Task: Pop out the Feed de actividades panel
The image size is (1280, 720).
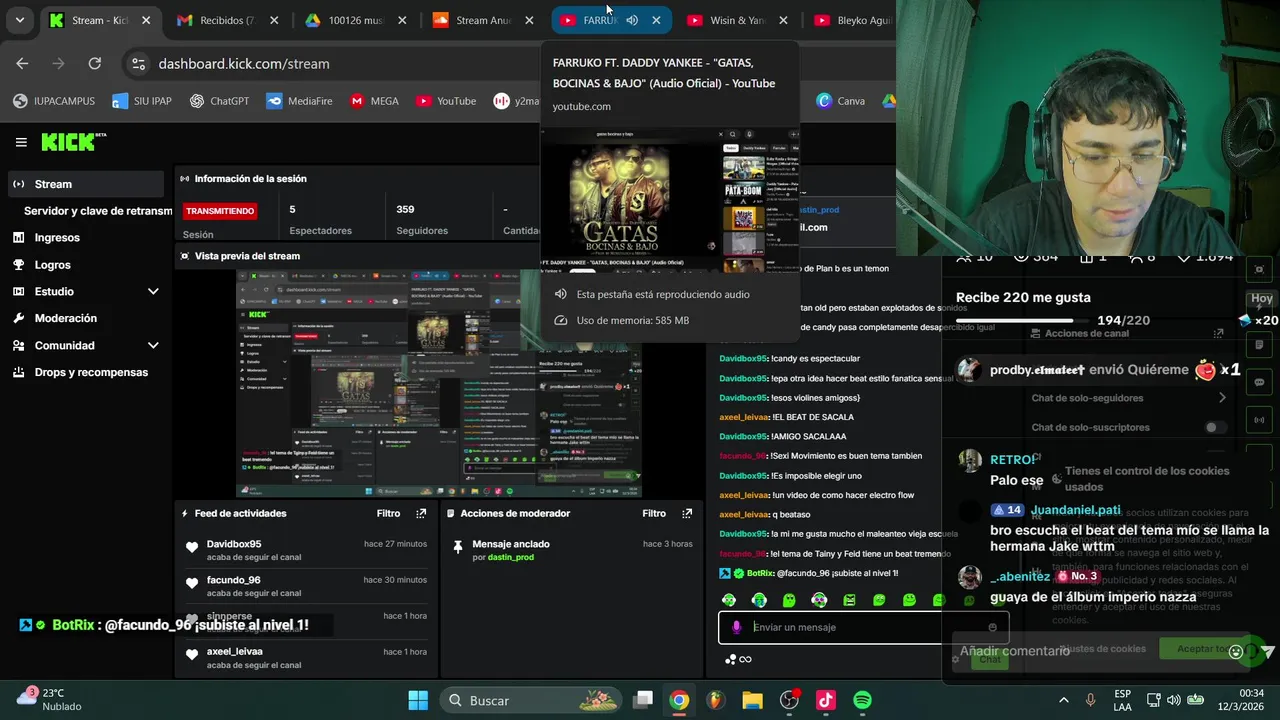Action: pos(421,513)
